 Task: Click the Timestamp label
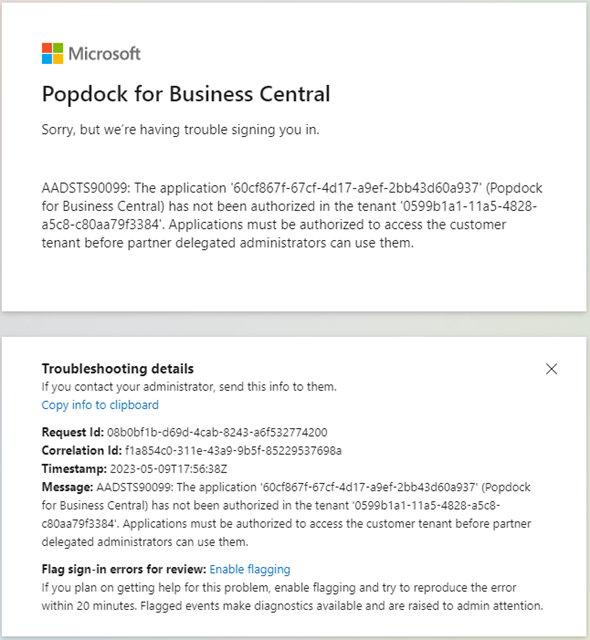coord(74,469)
